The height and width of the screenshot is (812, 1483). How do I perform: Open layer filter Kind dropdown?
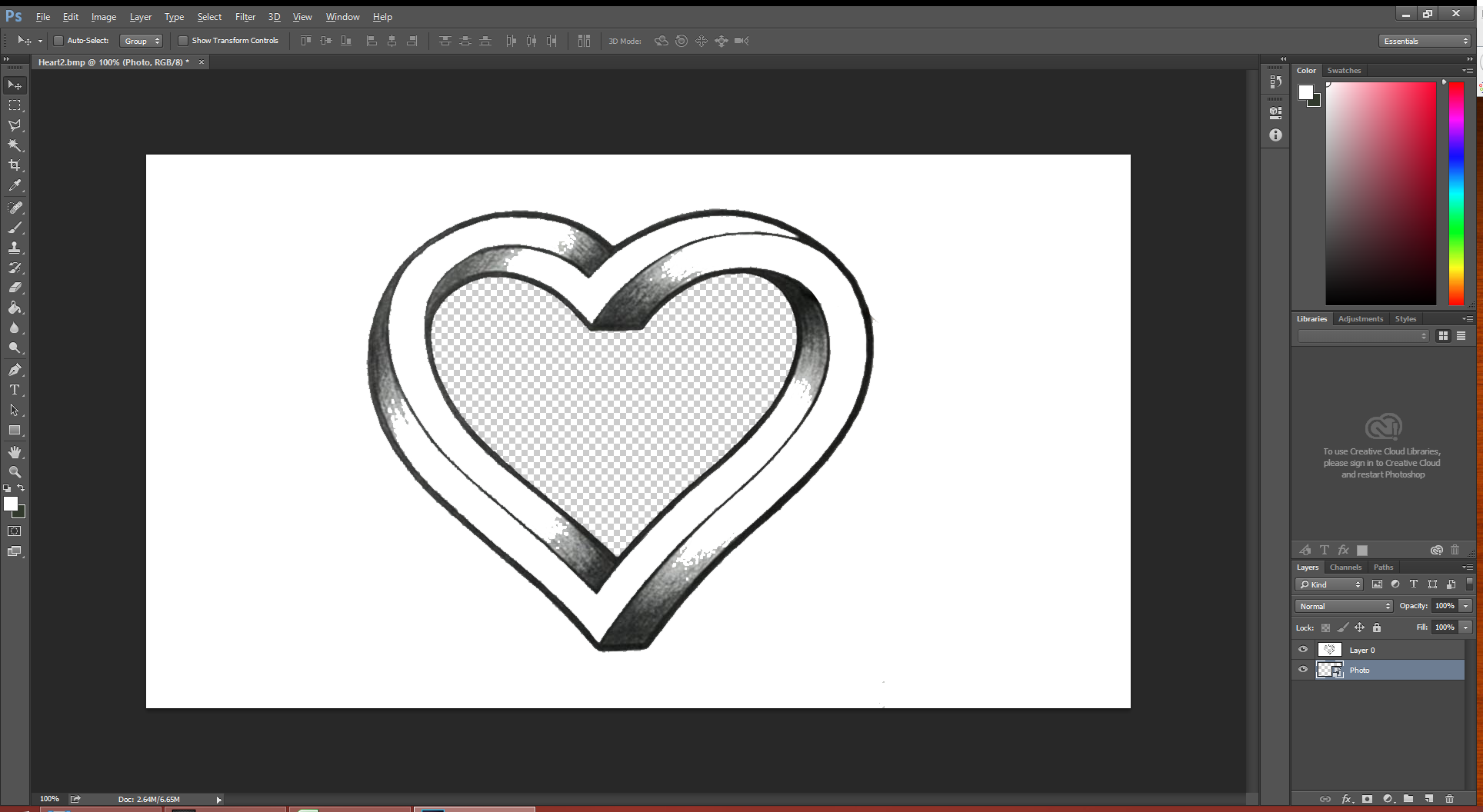click(x=1329, y=584)
